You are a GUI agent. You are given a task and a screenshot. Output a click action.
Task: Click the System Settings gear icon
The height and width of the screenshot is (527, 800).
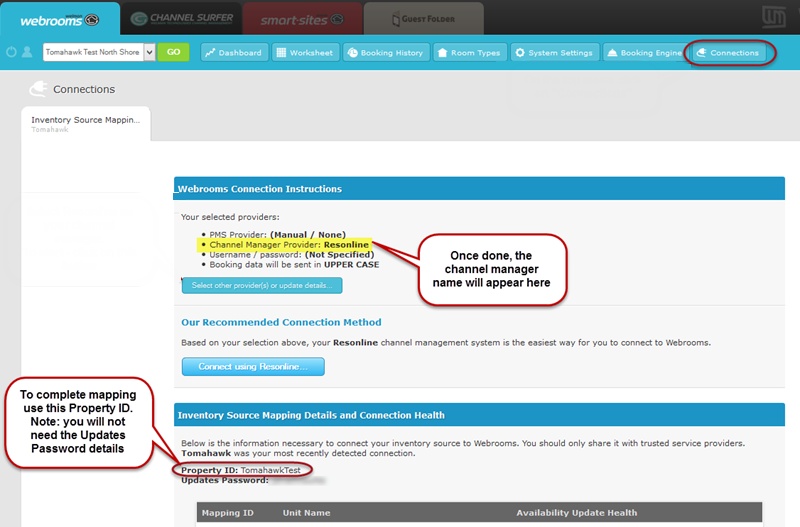pyautogui.click(x=520, y=53)
